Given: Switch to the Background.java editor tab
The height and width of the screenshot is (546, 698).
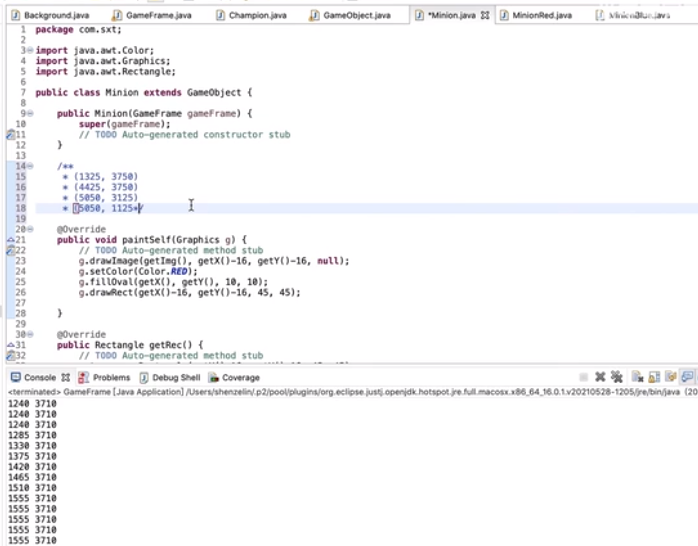Looking at the screenshot, I should (x=50, y=15).
